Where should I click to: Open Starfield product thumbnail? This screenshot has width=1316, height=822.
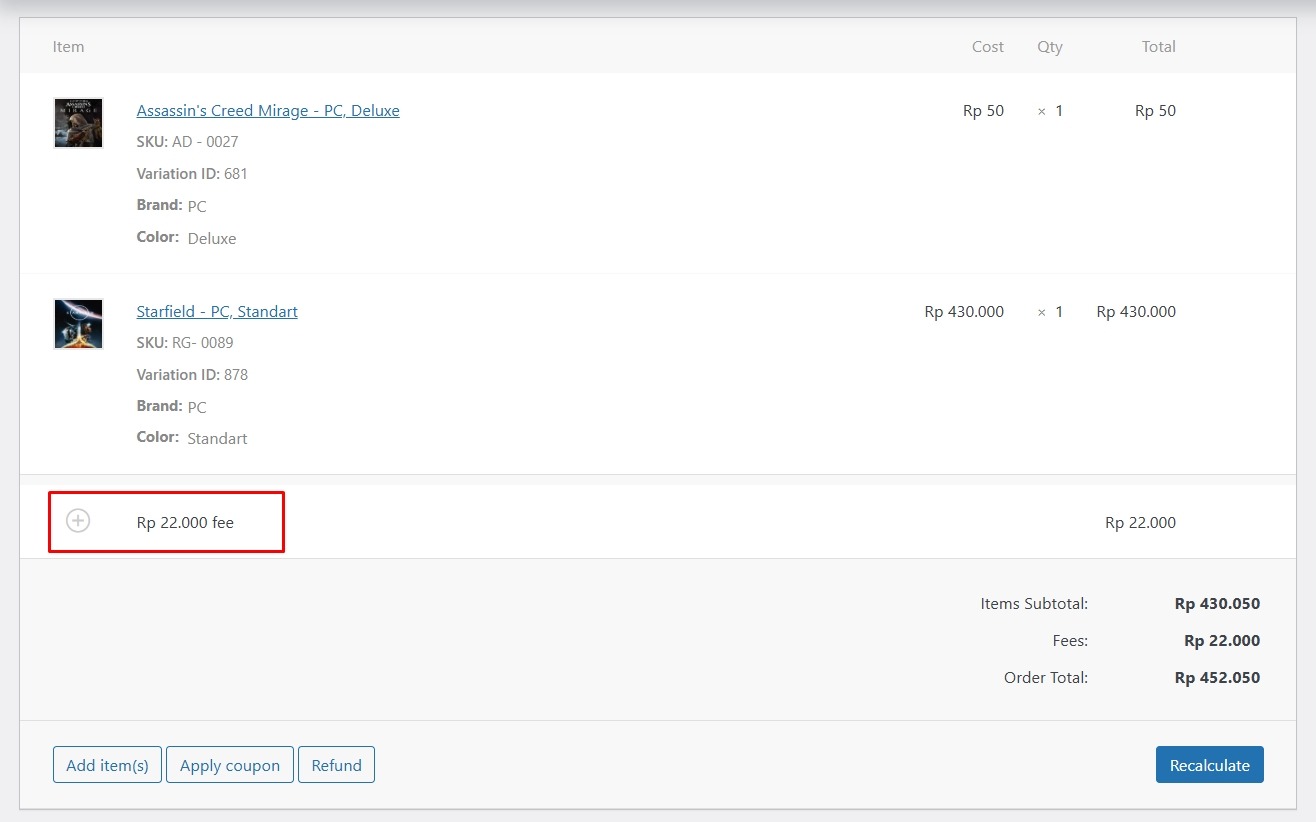78,324
